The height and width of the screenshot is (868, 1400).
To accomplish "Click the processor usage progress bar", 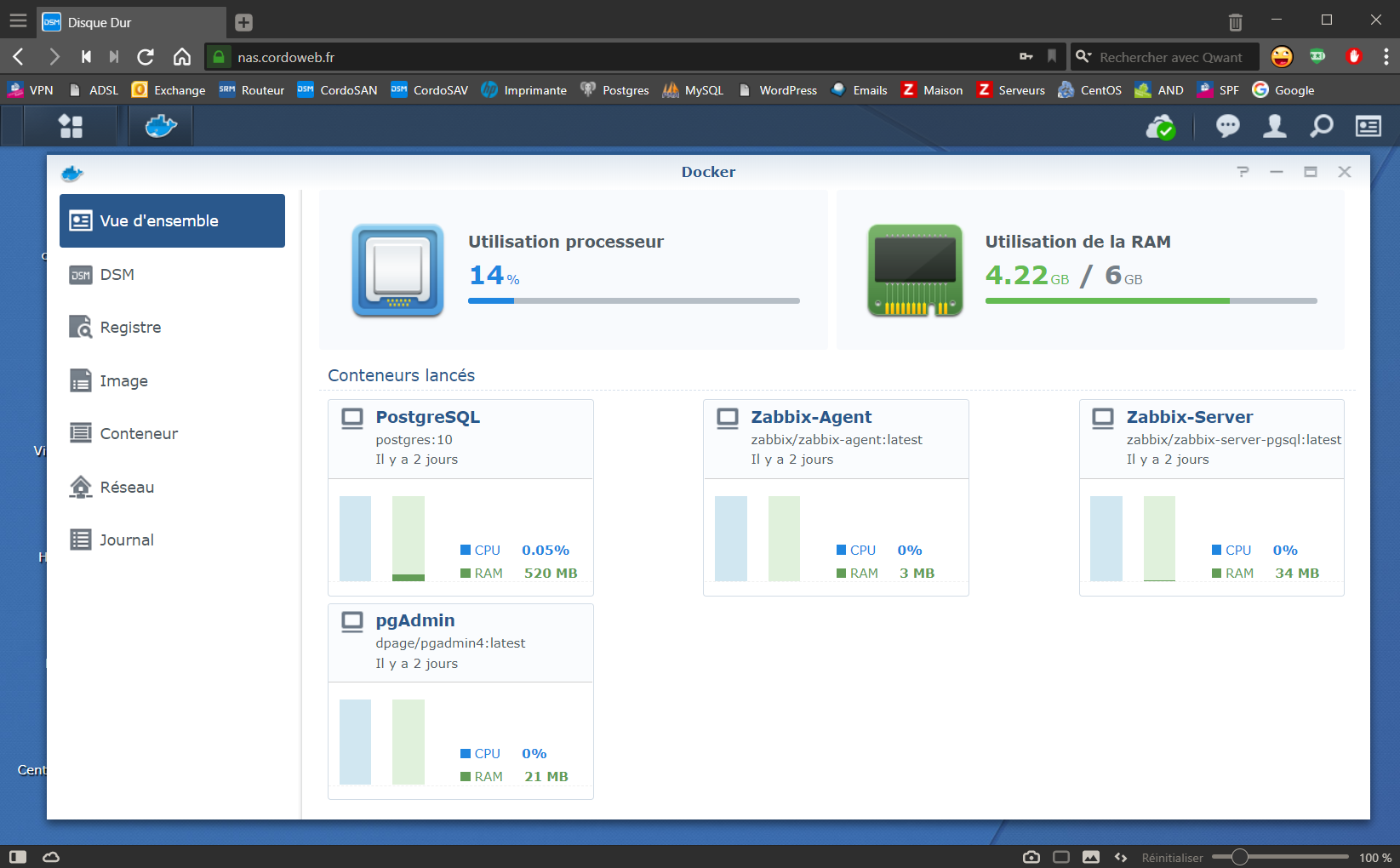I will click(x=634, y=300).
